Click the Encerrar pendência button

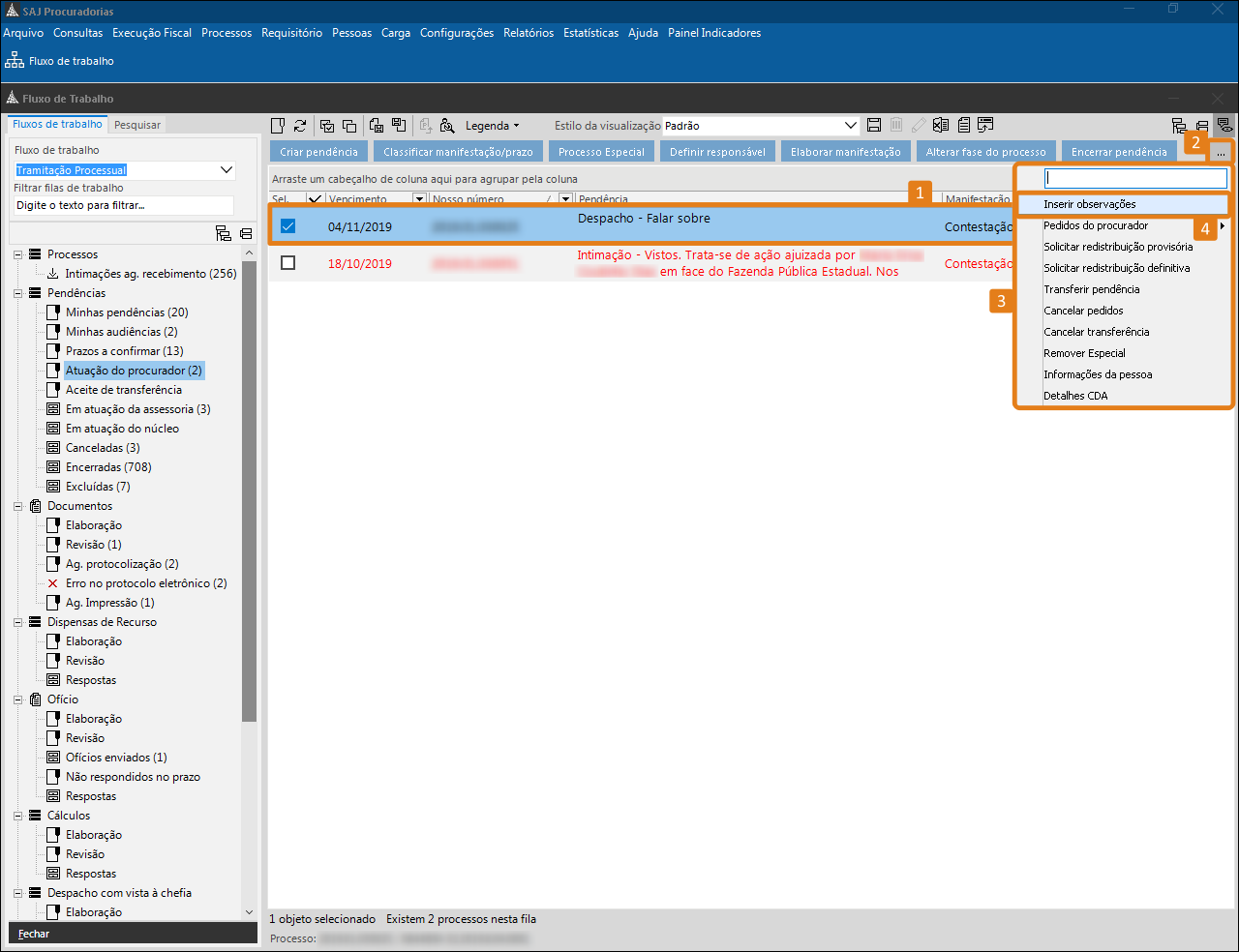coord(1119,152)
